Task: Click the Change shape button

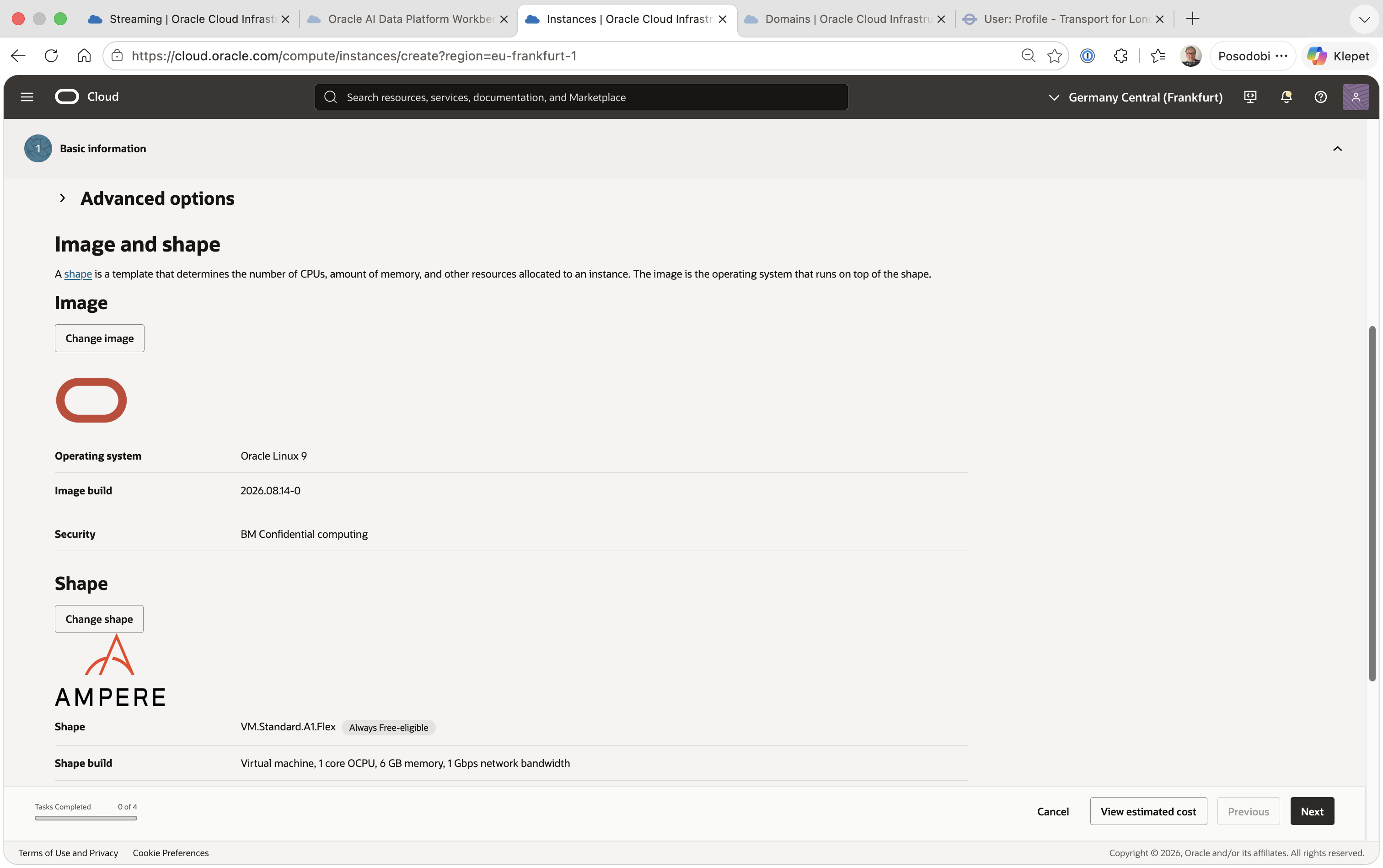Action: tap(99, 619)
